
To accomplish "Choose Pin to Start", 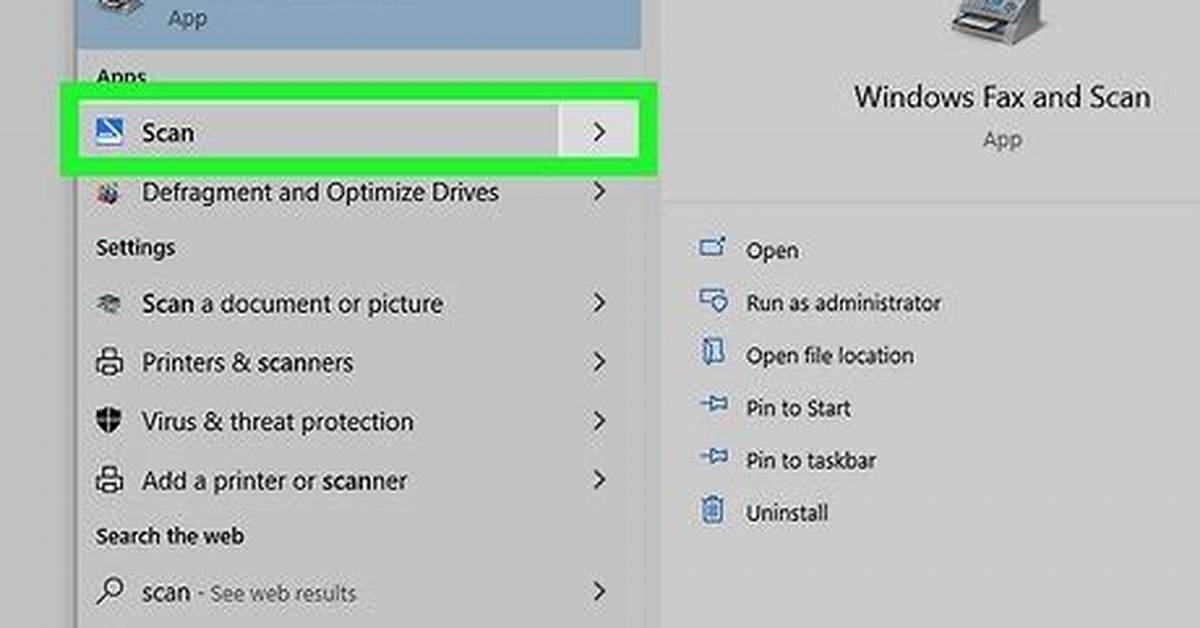I will tap(798, 408).
